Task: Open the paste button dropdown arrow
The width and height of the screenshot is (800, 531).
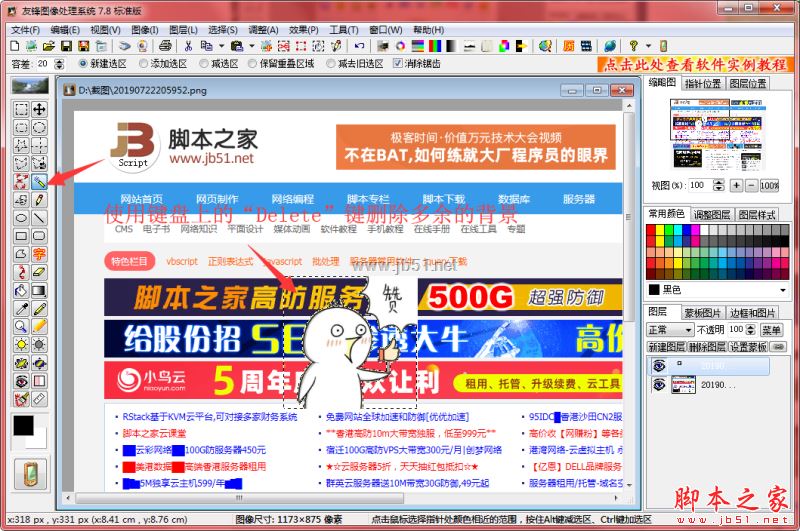Action: tap(252, 46)
